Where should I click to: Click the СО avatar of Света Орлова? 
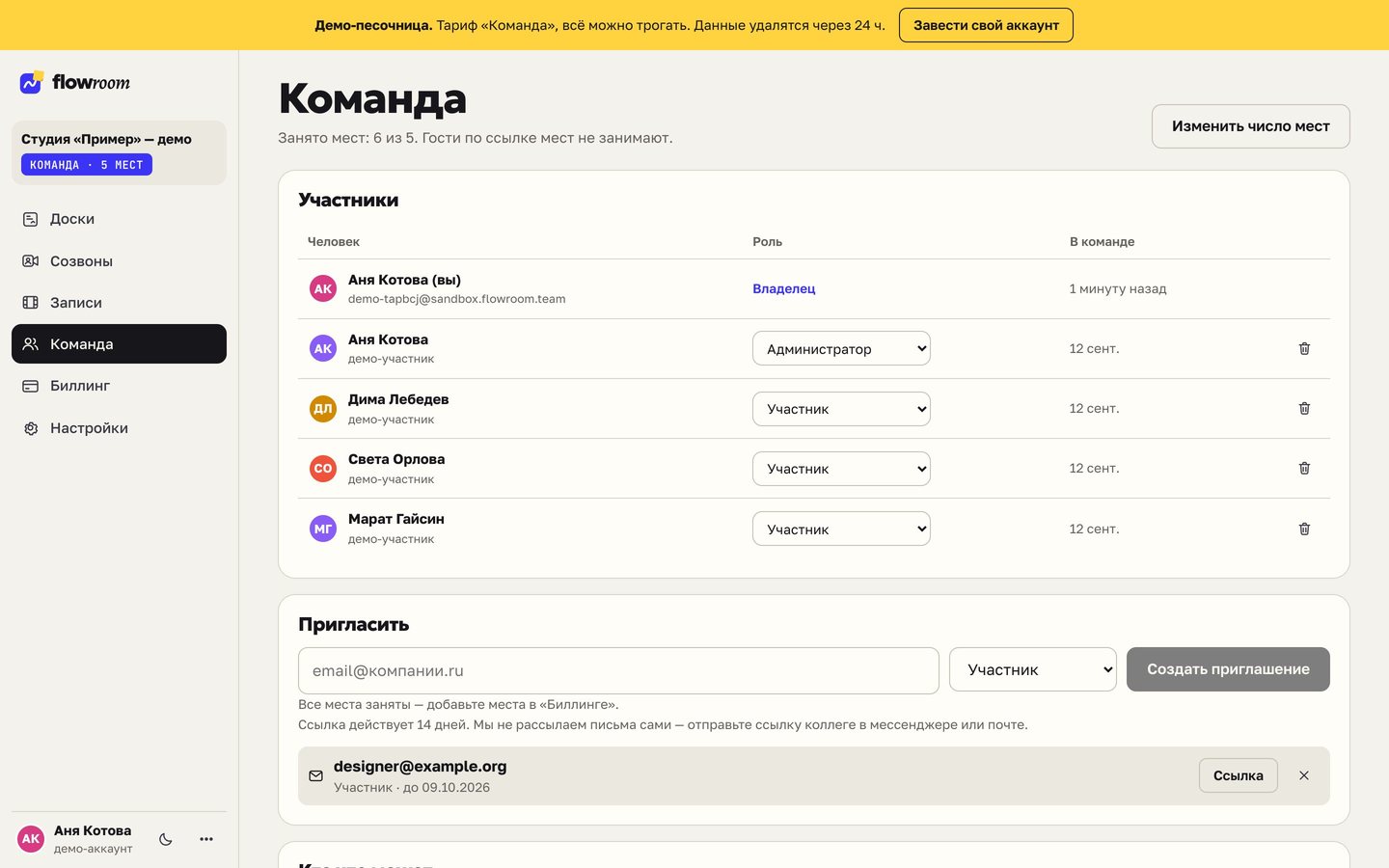click(322, 468)
